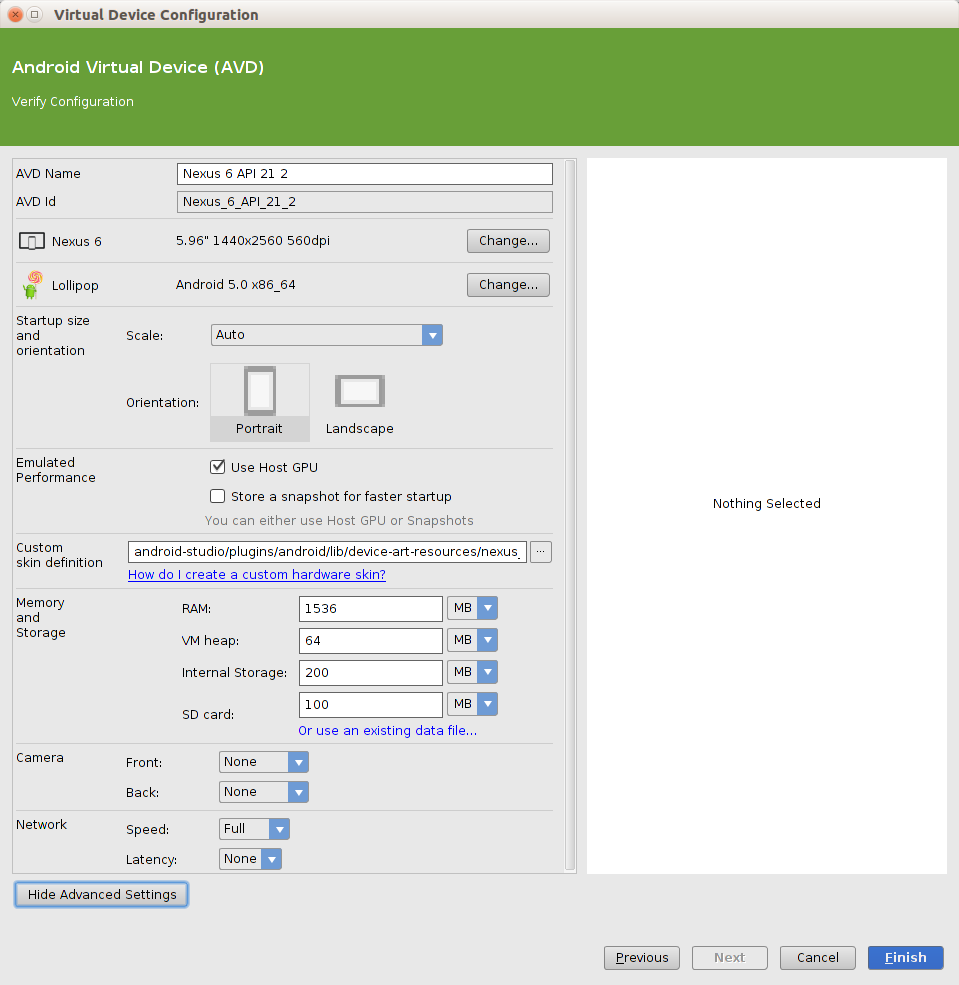Select the Portrait orientation icon
Image resolution: width=959 pixels, height=985 pixels.
click(x=260, y=391)
